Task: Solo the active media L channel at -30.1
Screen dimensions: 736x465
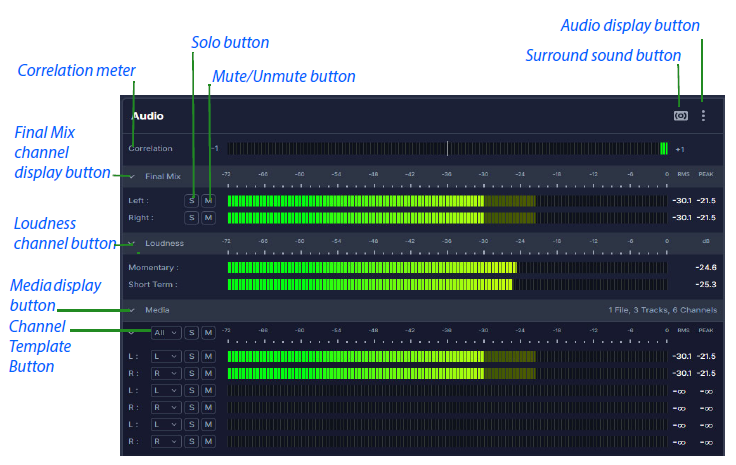Action: (191, 357)
